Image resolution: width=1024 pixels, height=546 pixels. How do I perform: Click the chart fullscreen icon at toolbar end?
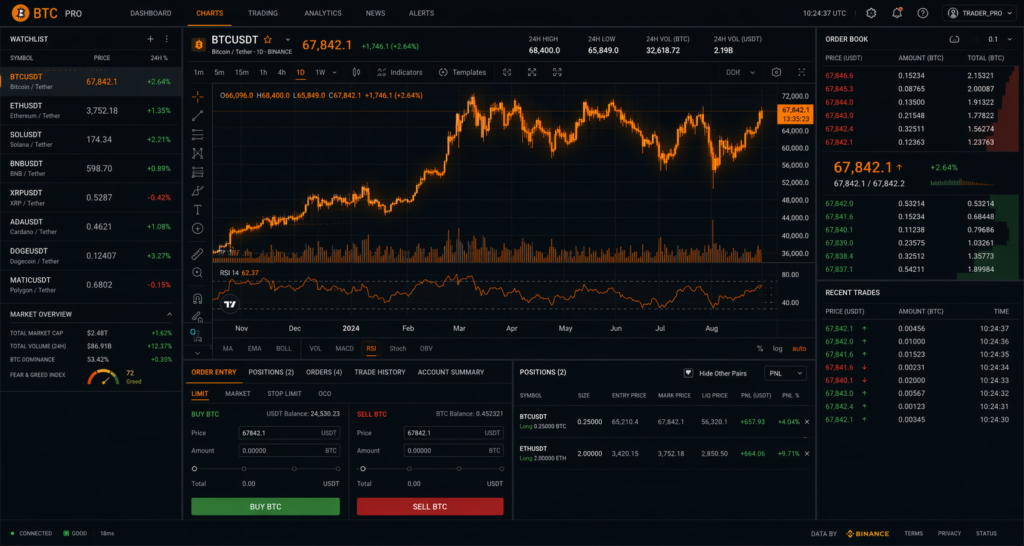pos(801,72)
